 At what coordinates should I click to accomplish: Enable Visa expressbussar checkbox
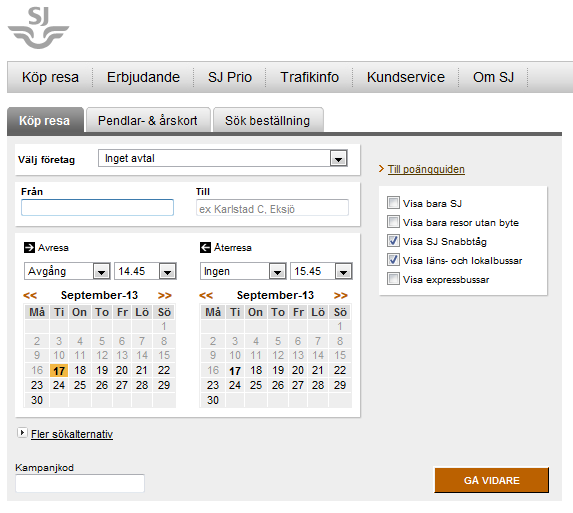[x=393, y=278]
